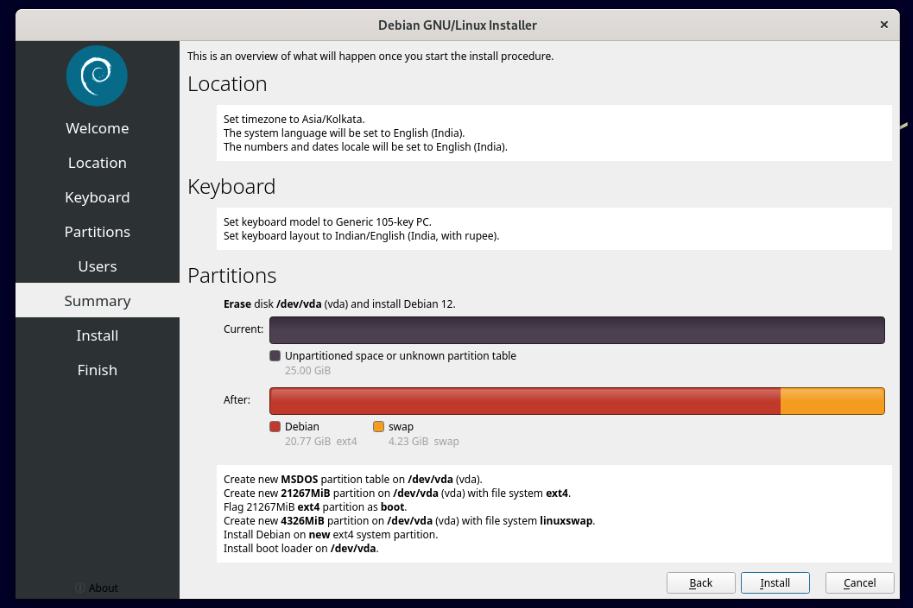Click the Install sidebar step

[x=97, y=336]
